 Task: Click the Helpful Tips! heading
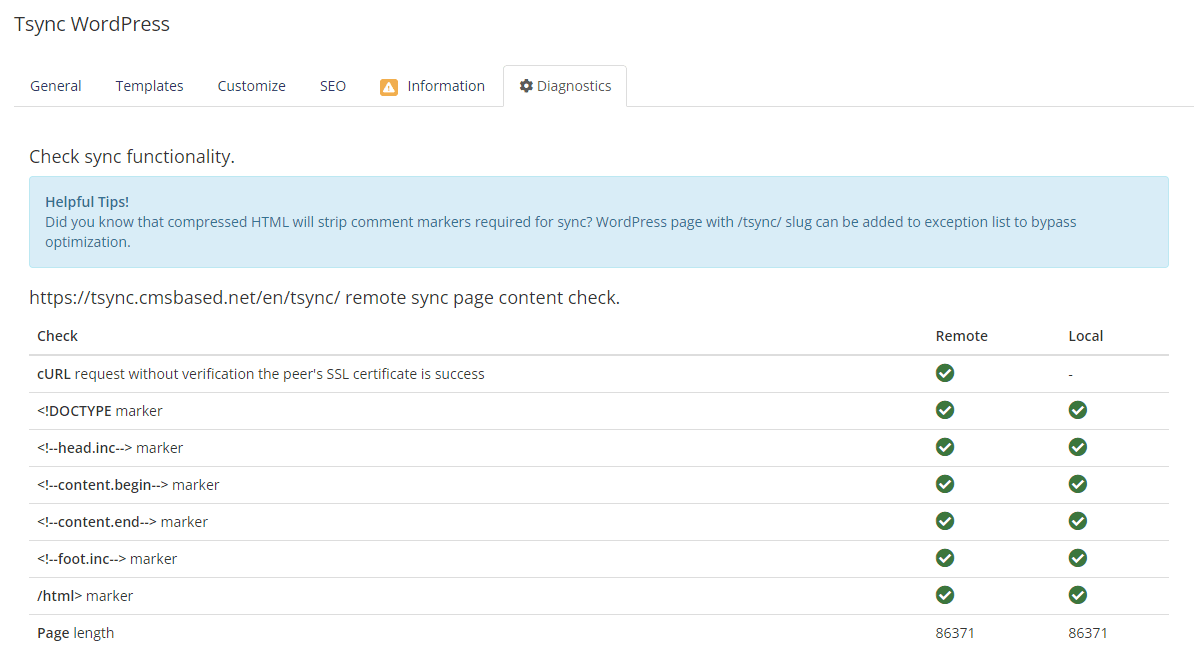click(x=87, y=202)
